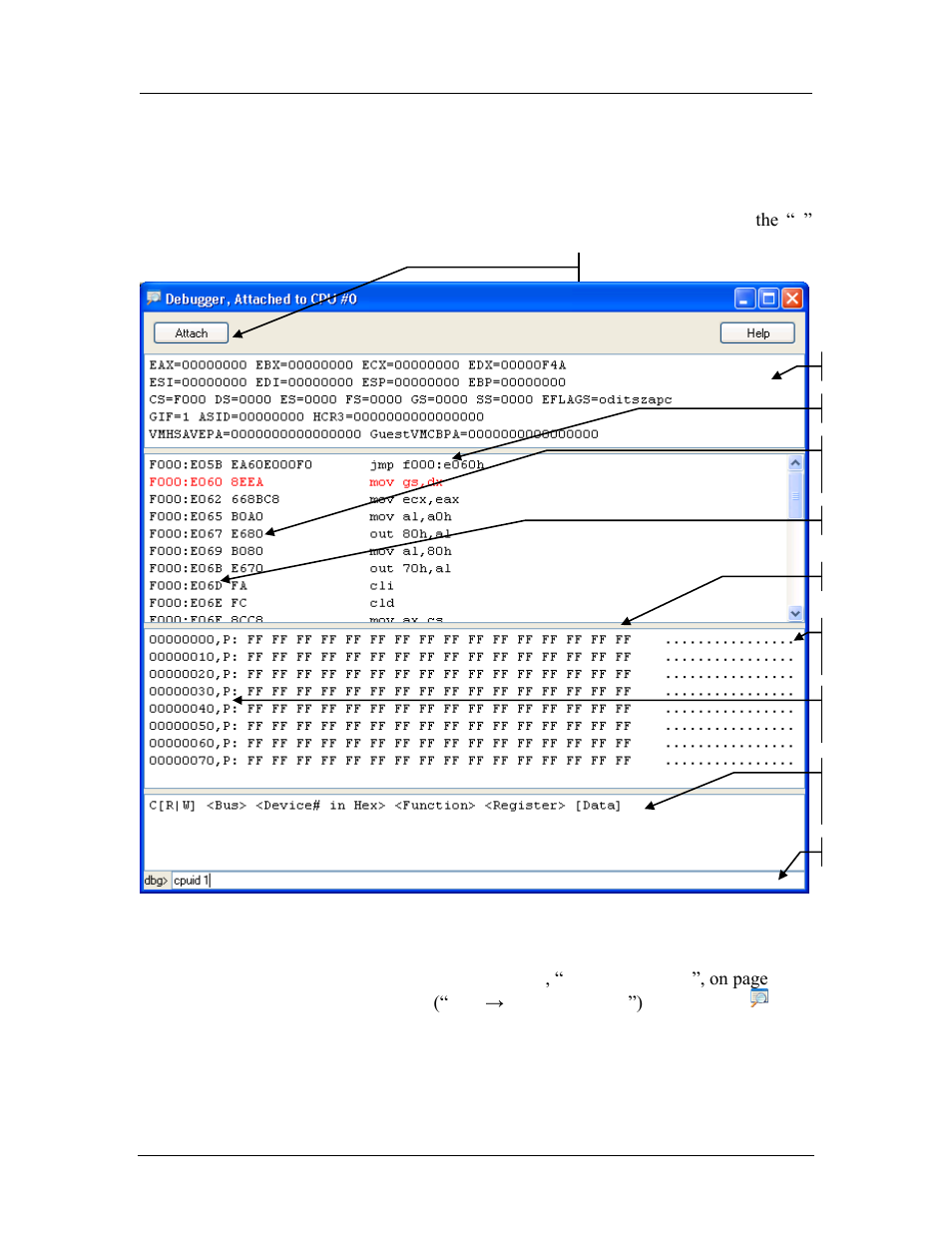Select the F000:E067 out 80h,al line

[x=300, y=534]
